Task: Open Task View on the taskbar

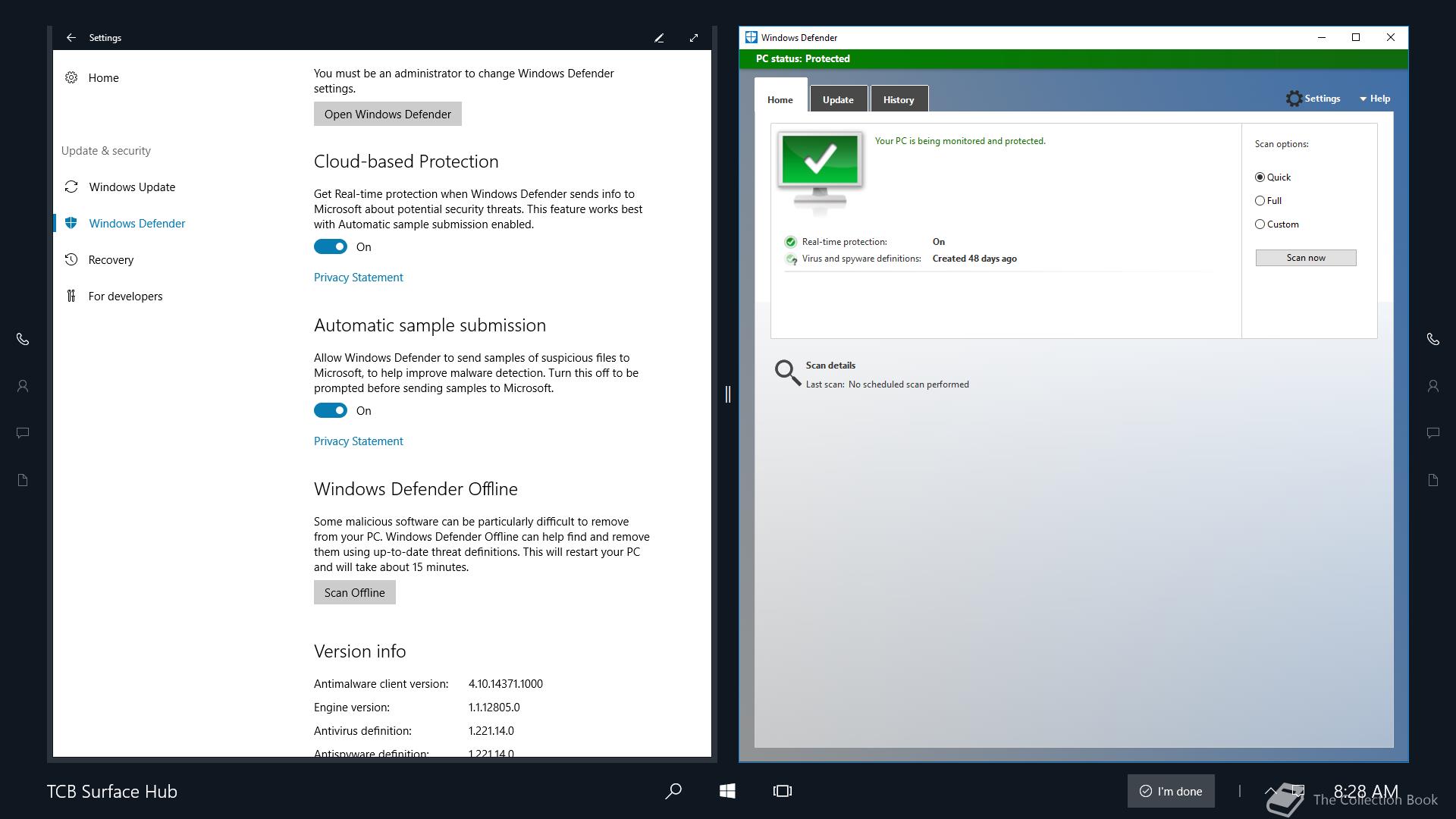Action: tap(783, 791)
